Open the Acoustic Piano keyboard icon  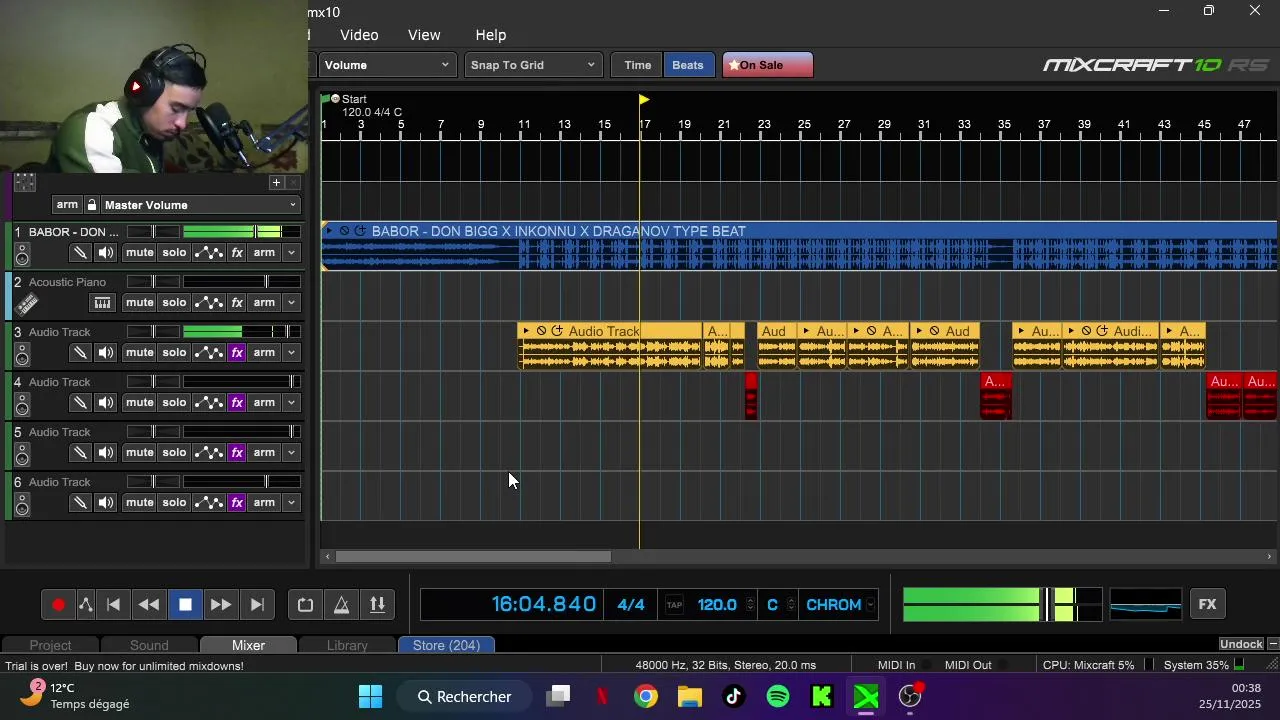[102, 303]
